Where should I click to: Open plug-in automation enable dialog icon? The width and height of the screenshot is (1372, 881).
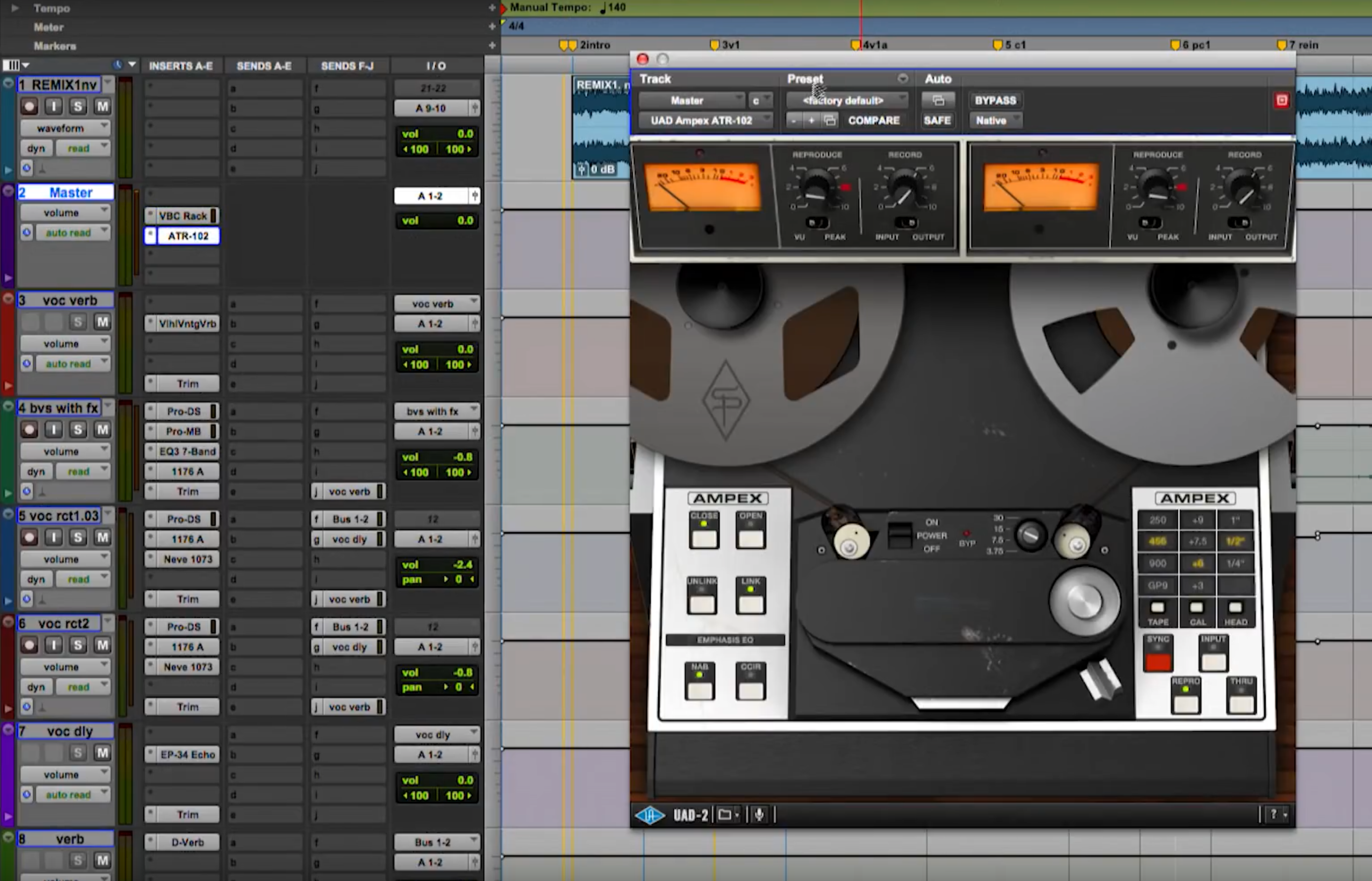938,100
